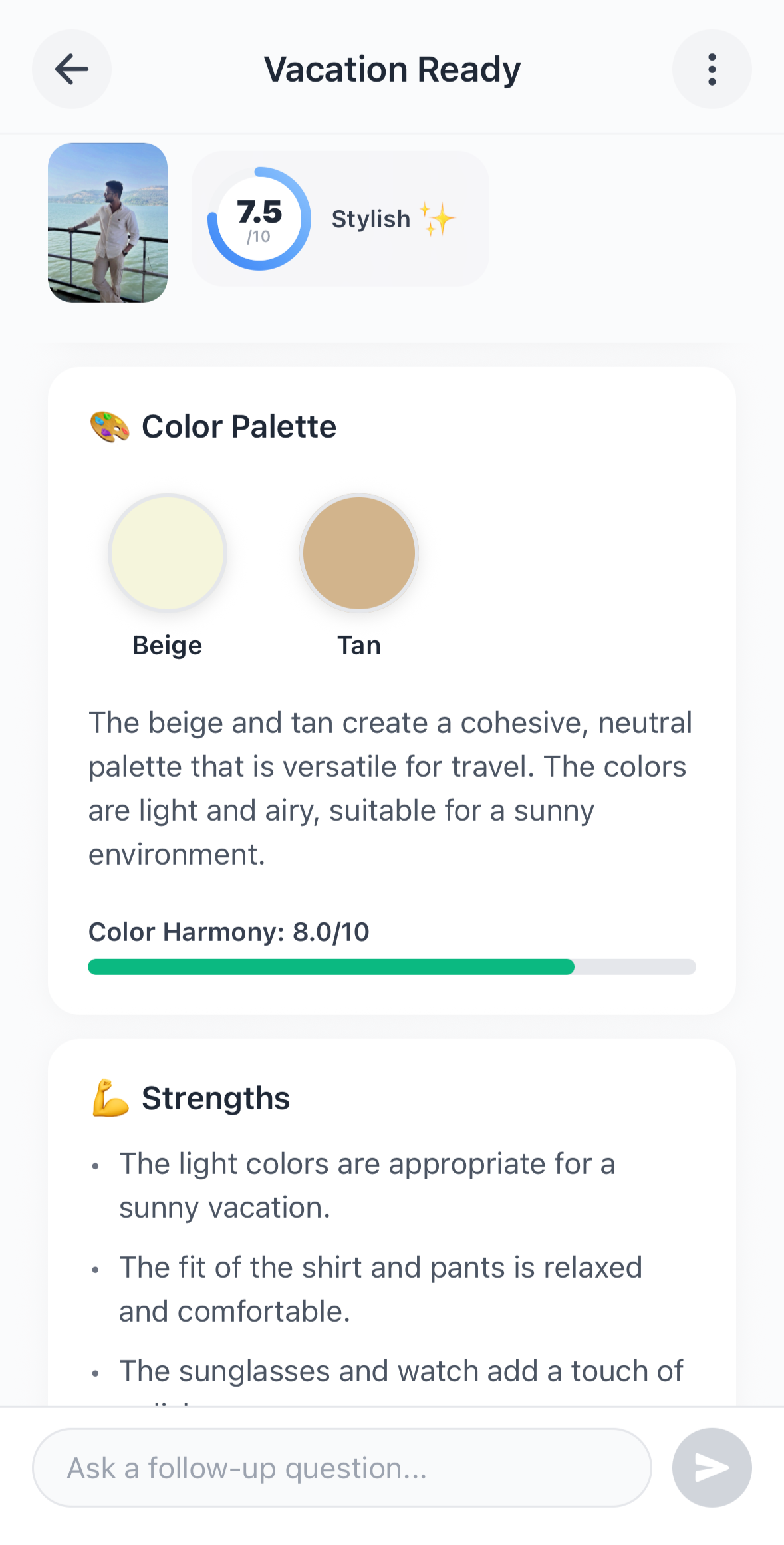The image size is (784, 1545).
Task: Select the Beige color circle
Action: pos(167,553)
